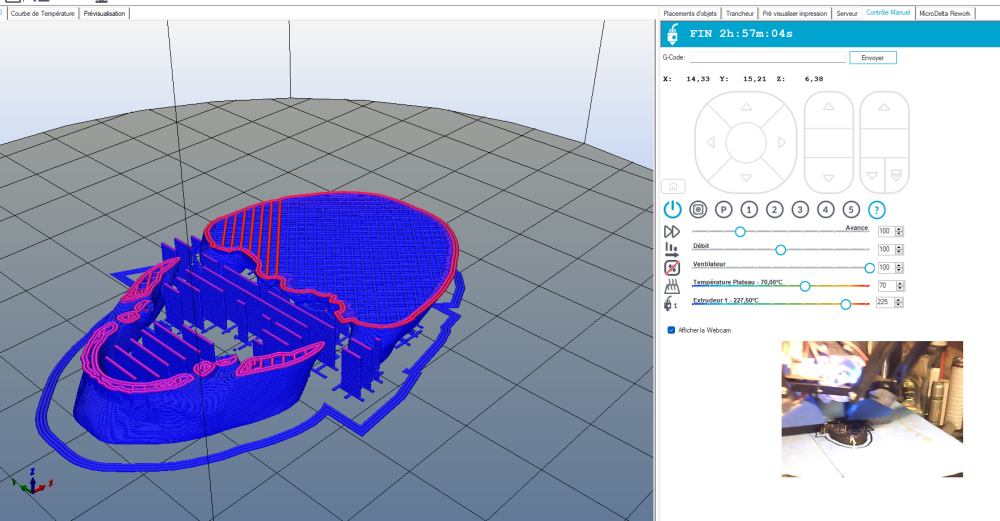The height and width of the screenshot is (521, 1000).
Task: Run custom script button 5
Action: [851, 210]
